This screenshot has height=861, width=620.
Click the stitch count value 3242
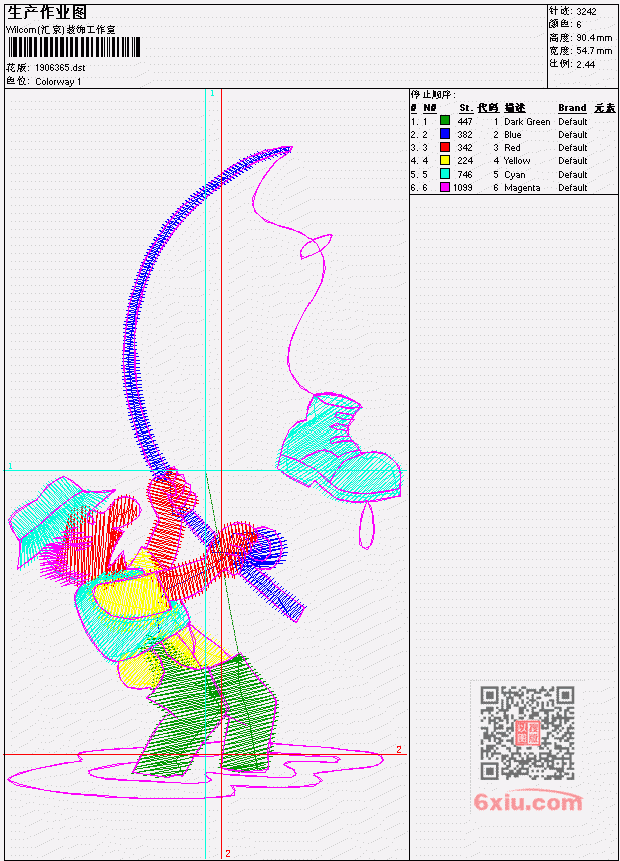click(x=586, y=11)
